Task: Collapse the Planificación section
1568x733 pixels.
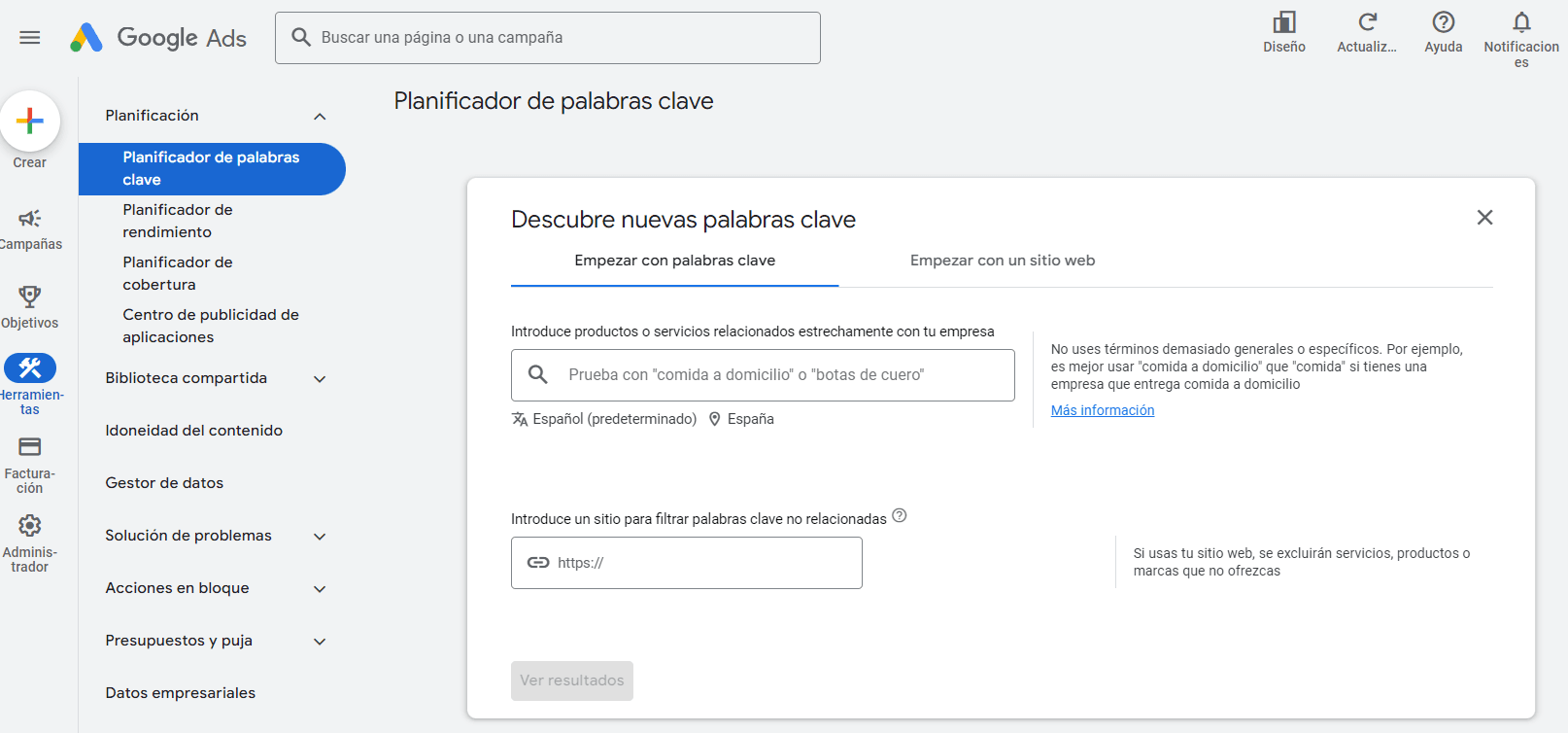Action: (x=320, y=117)
